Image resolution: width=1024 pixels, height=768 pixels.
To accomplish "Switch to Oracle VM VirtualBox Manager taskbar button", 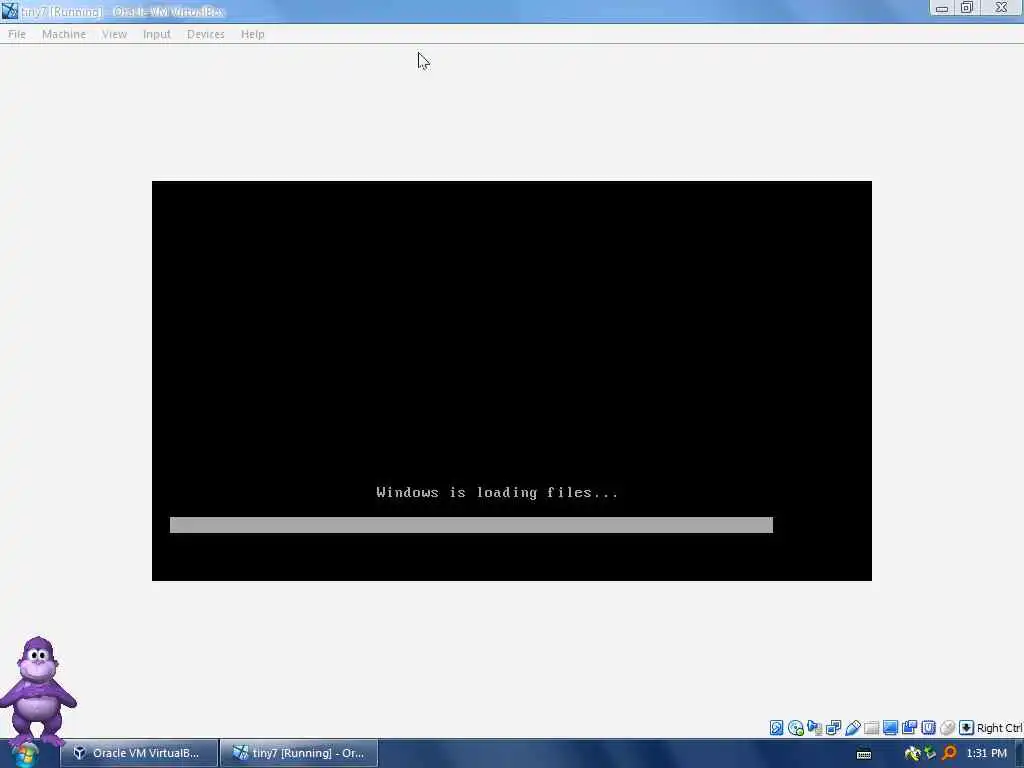I will coord(139,753).
